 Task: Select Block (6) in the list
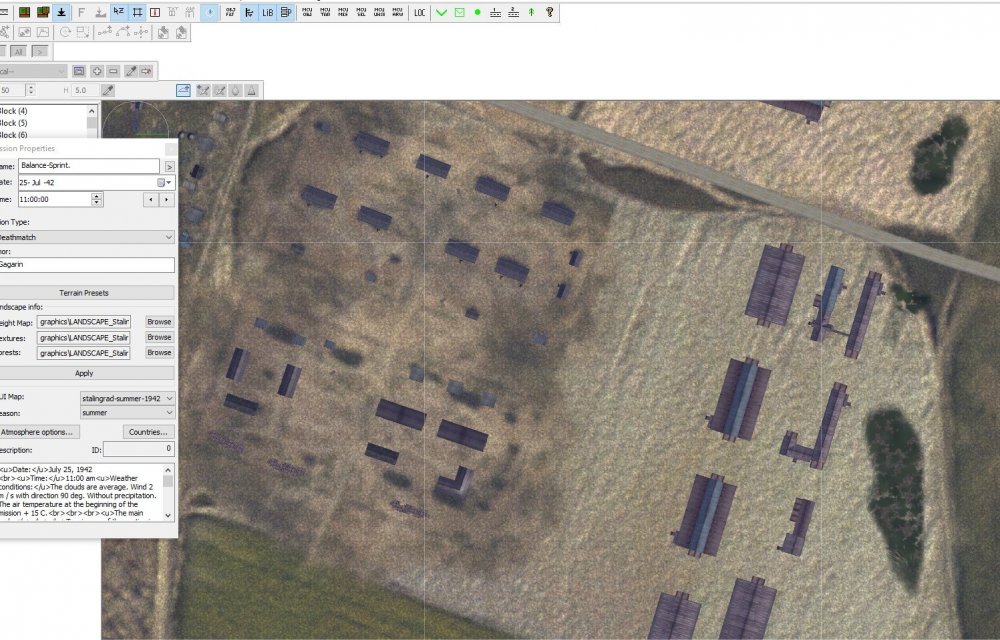pos(14,135)
